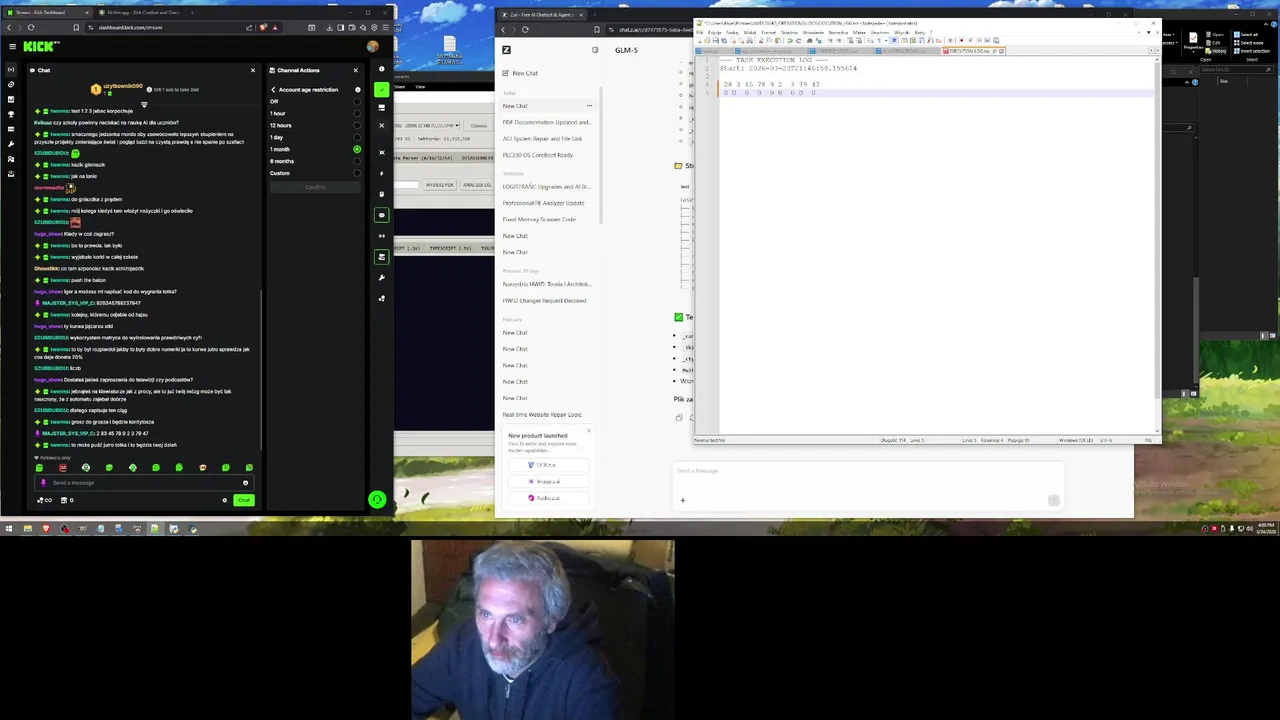This screenshot has width=1280, height=720.
Task: Toggle the chat bubble icon in Kick right toolbar
Action: click(x=381, y=215)
